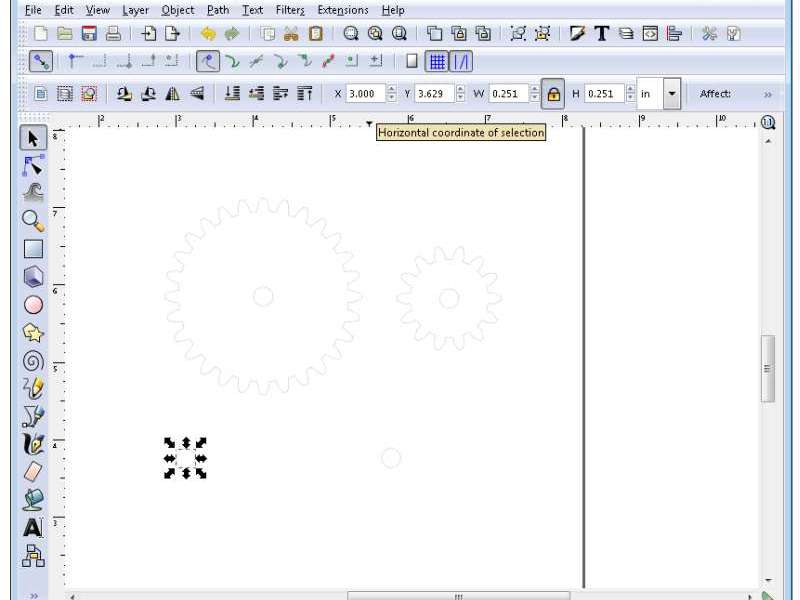This screenshot has width=800, height=600.
Task: Click the Paste clipboard icon
Action: (x=316, y=34)
